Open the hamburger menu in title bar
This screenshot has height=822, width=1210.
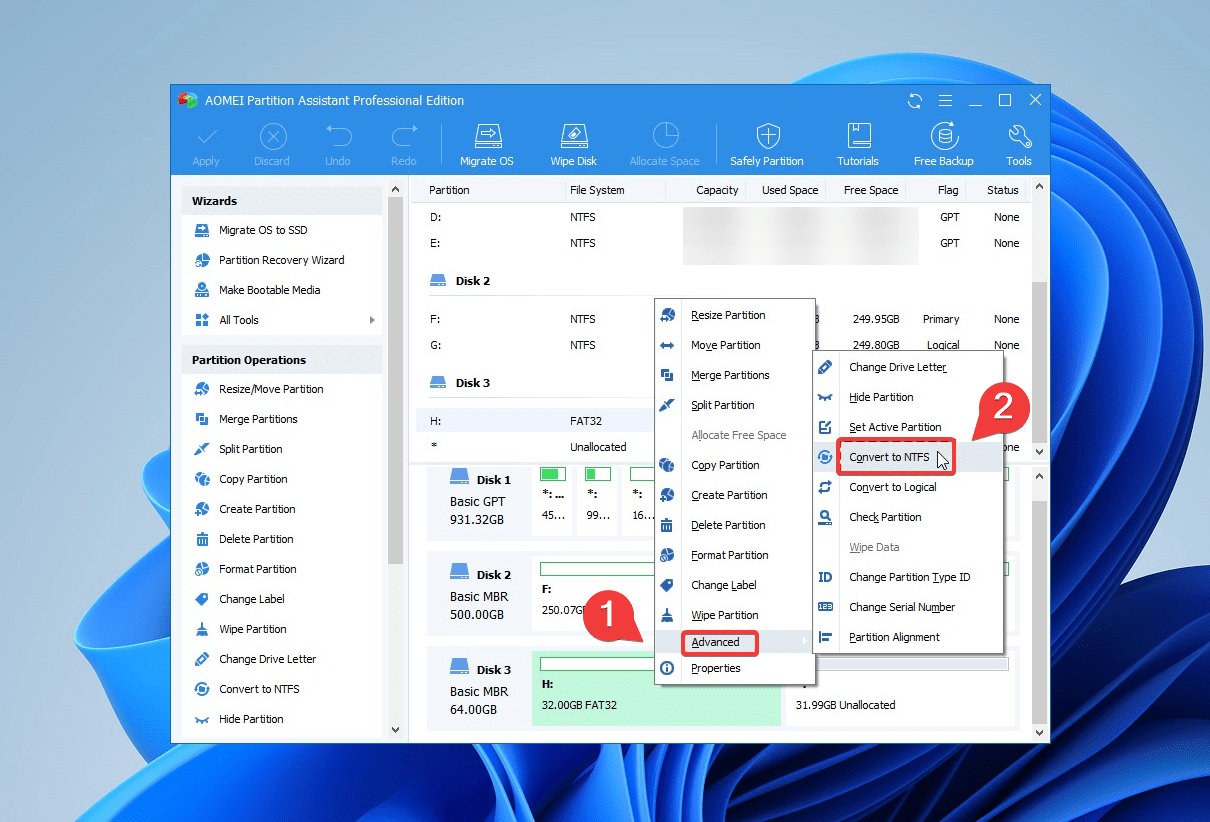coord(944,101)
